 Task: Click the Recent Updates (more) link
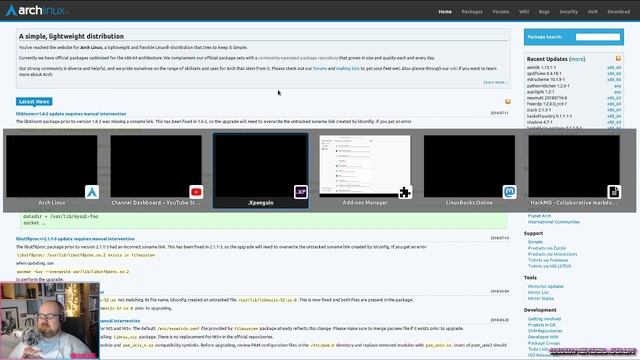pos(577,59)
